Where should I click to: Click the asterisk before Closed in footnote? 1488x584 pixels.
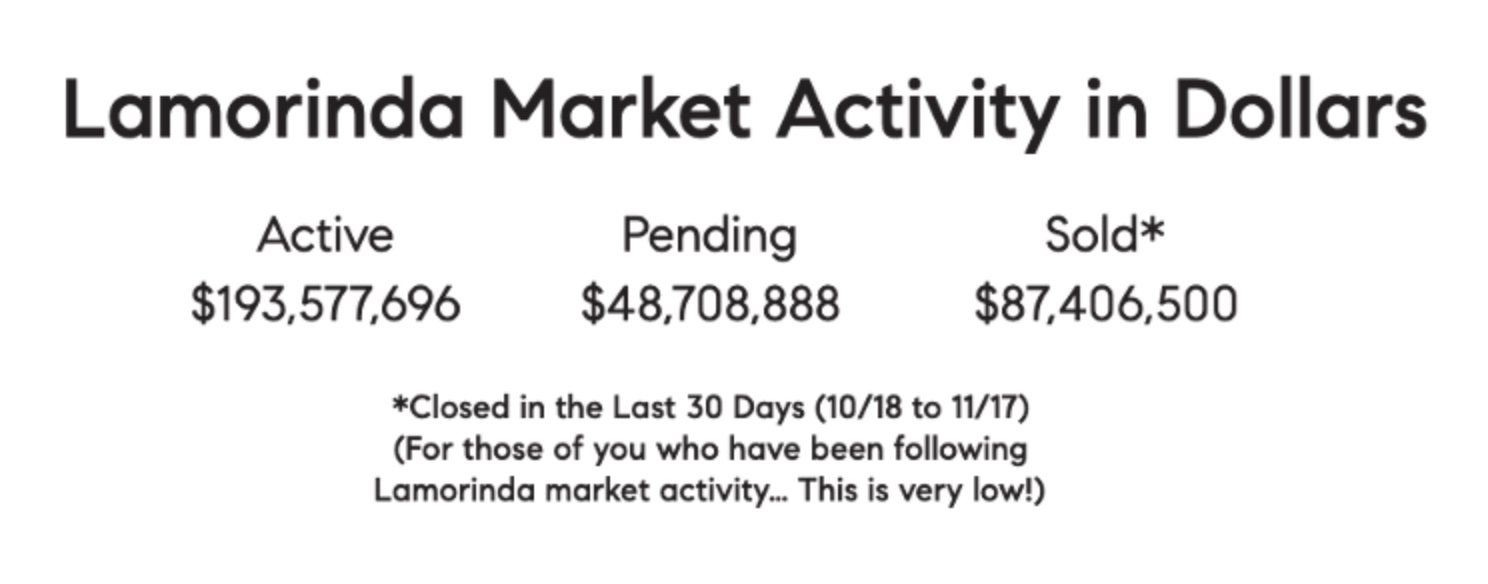tap(399, 403)
